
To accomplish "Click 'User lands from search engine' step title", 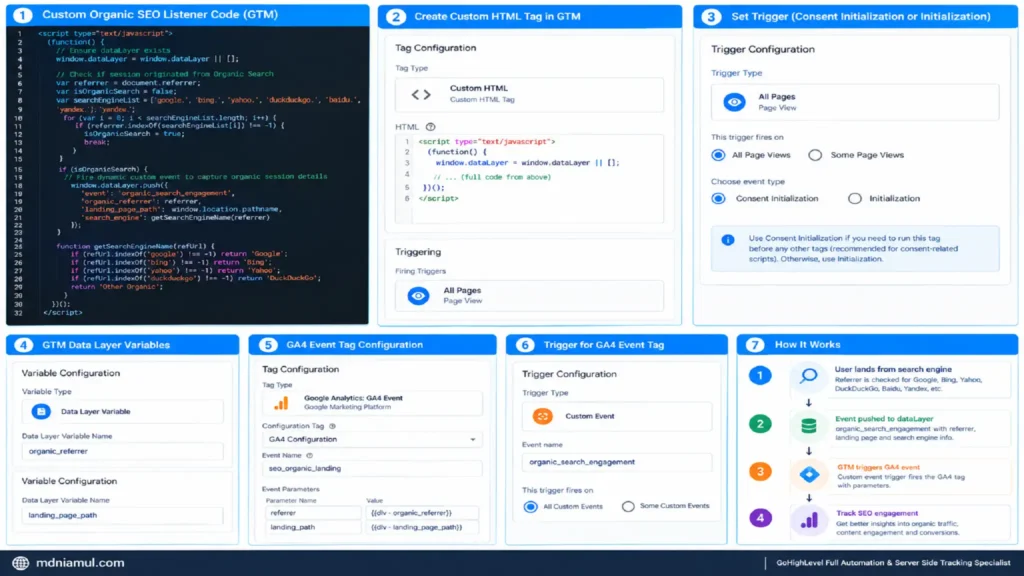I will pos(893,370).
